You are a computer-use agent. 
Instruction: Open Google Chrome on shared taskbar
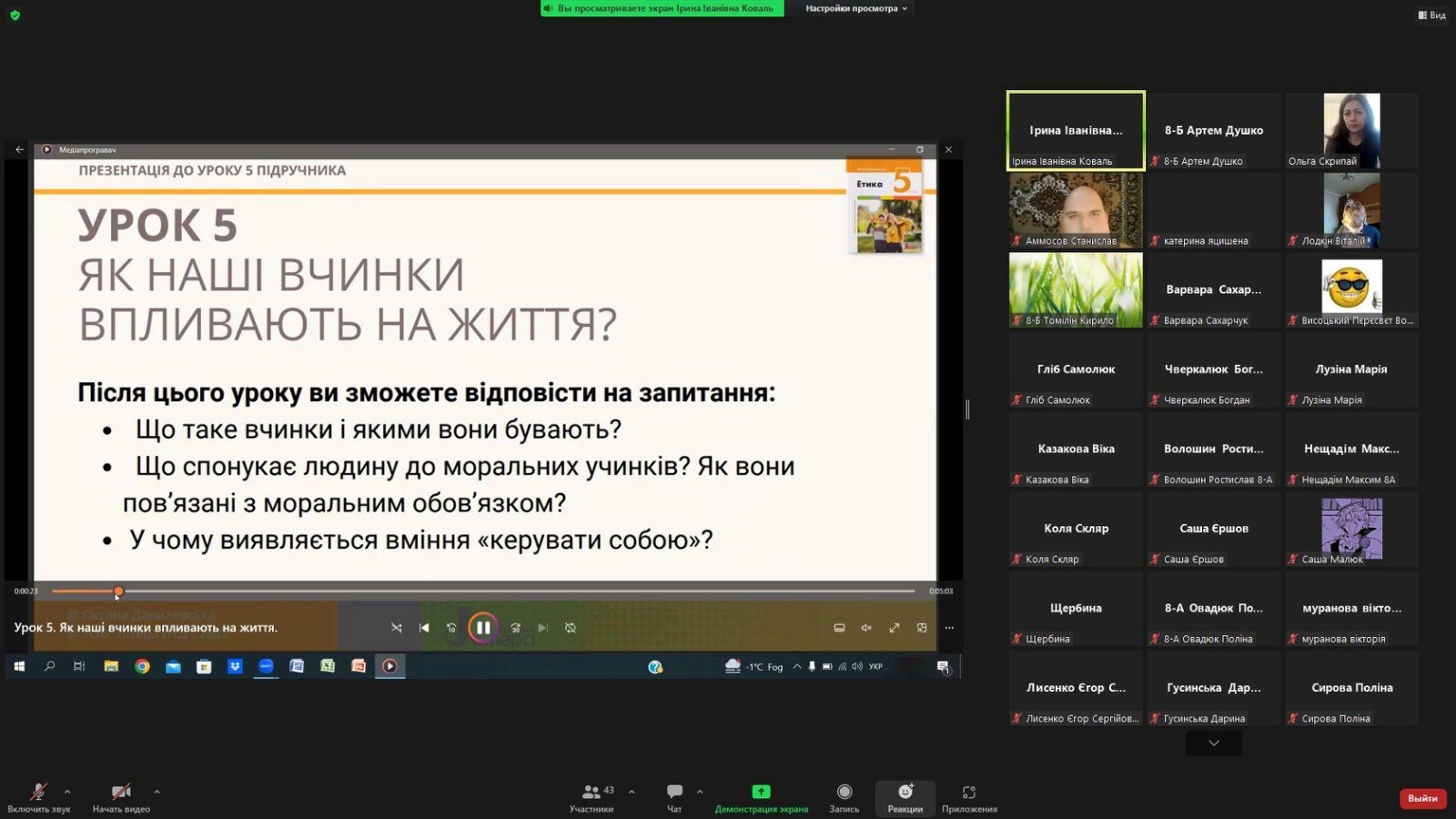(142, 666)
